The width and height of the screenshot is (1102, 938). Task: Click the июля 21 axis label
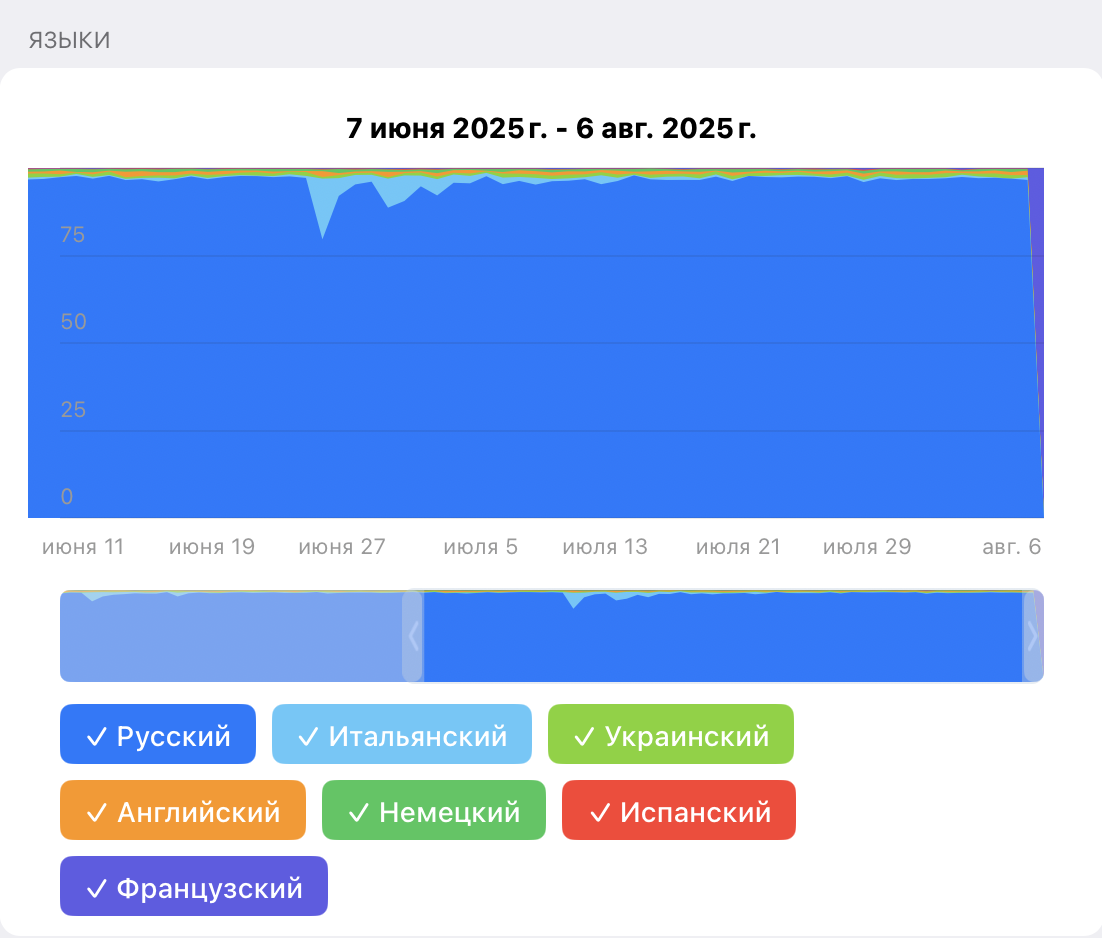pyautogui.click(x=738, y=547)
